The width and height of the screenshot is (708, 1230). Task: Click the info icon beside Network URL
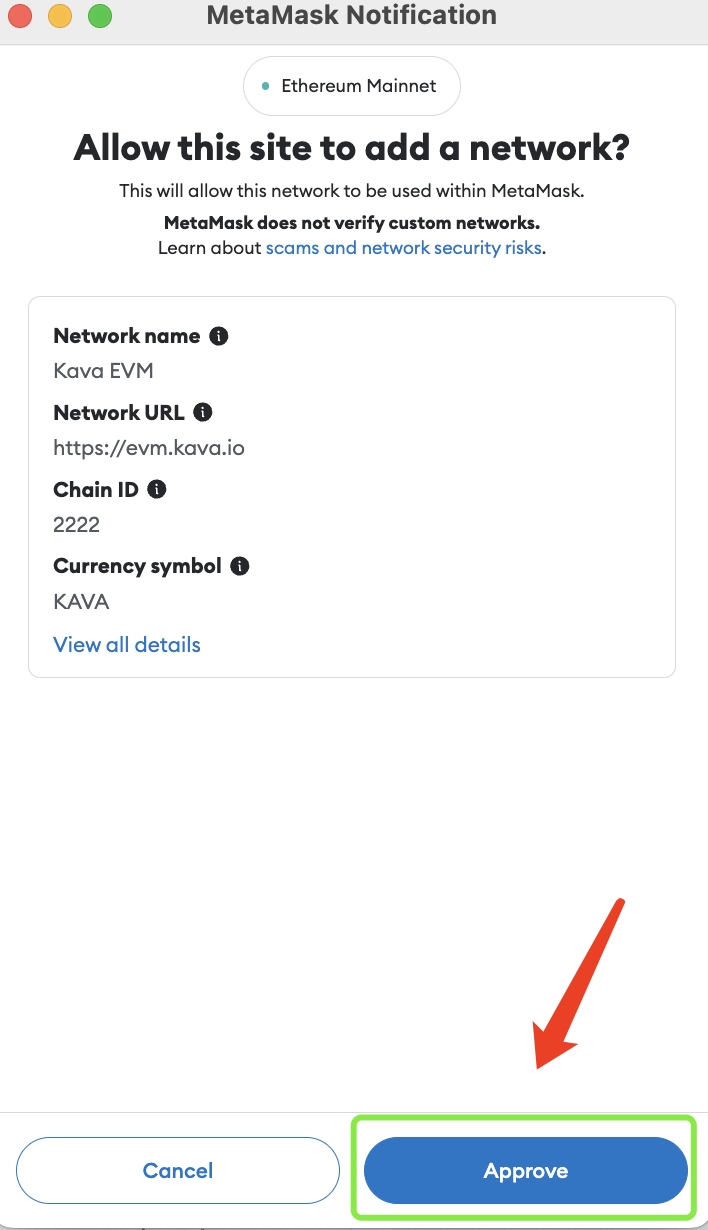[x=203, y=412]
